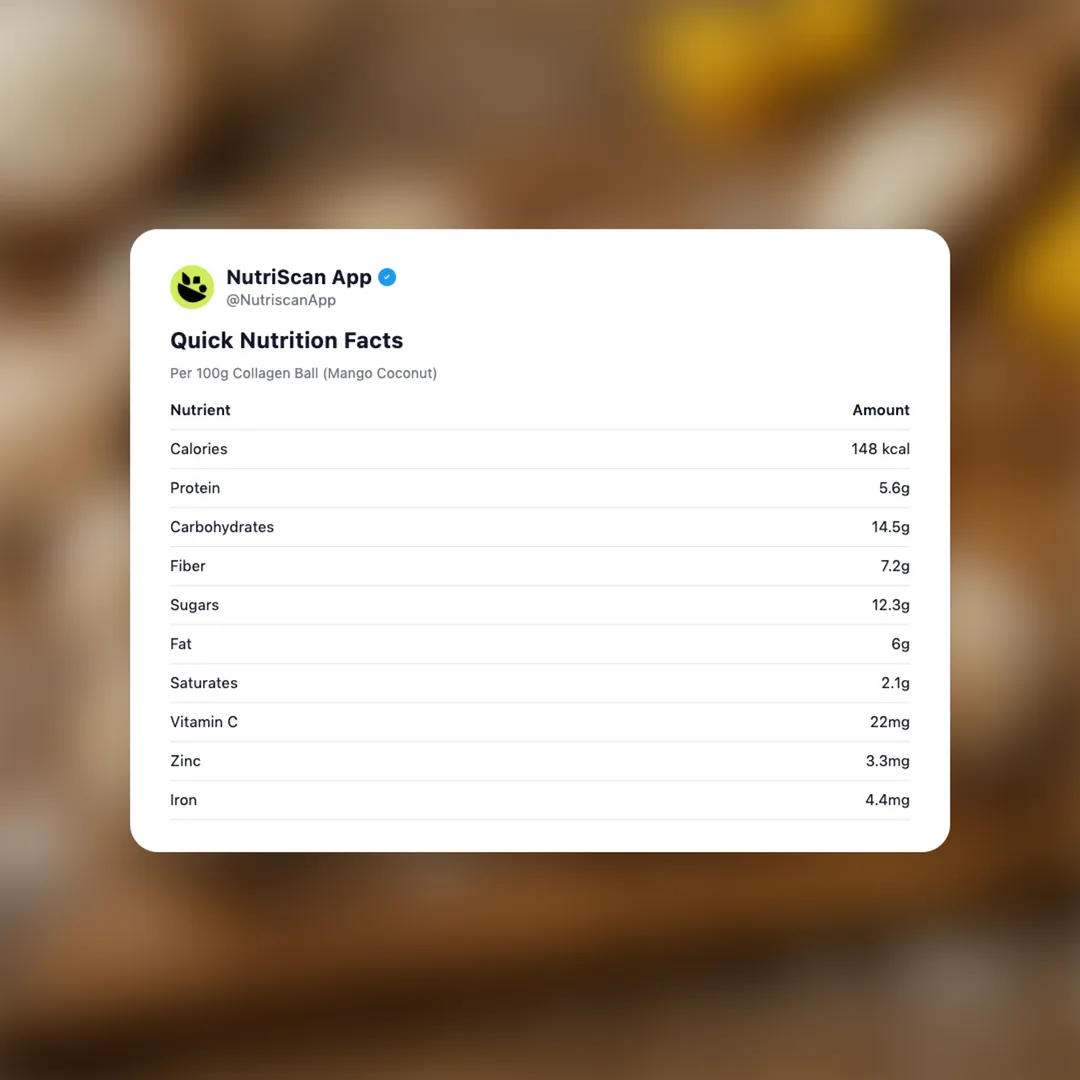This screenshot has height=1080, width=1080.
Task: Click the Sugars 12.3g value
Action: coord(890,605)
